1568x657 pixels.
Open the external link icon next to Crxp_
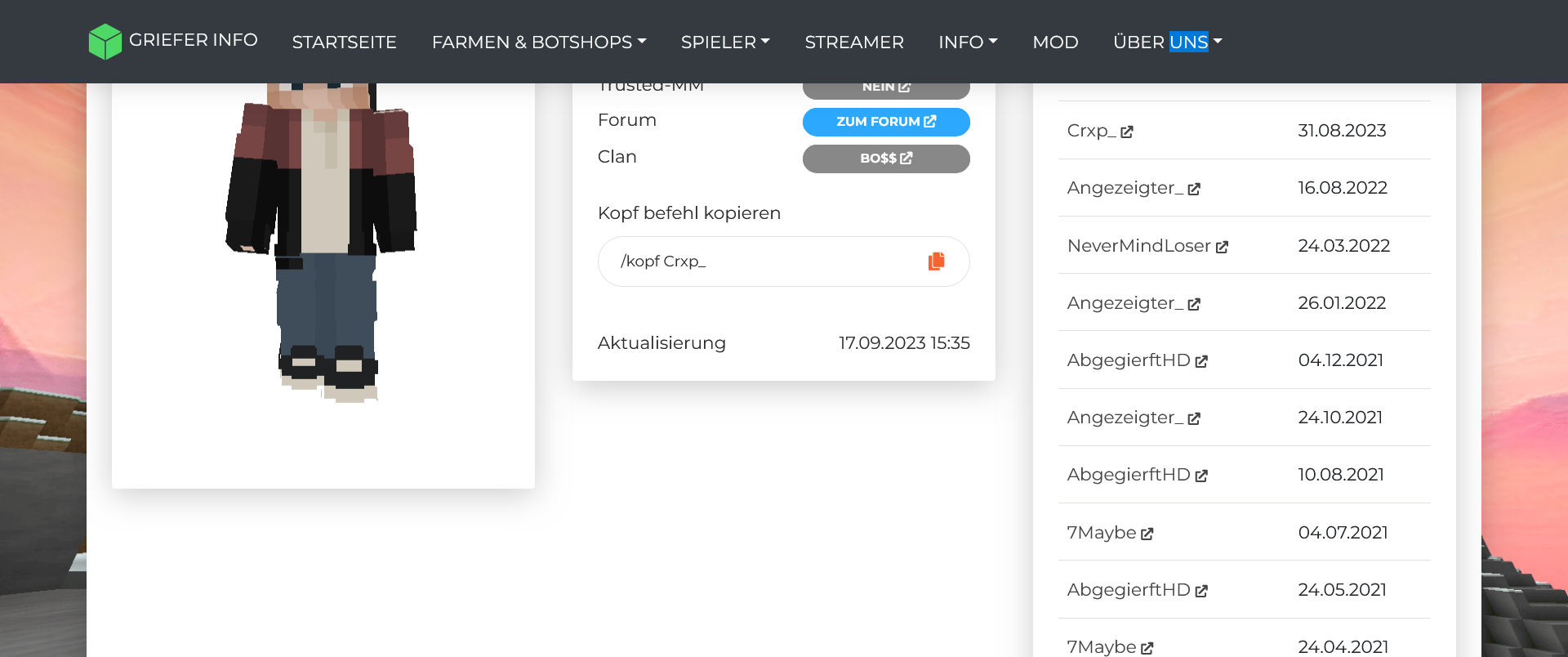pyautogui.click(x=1126, y=132)
